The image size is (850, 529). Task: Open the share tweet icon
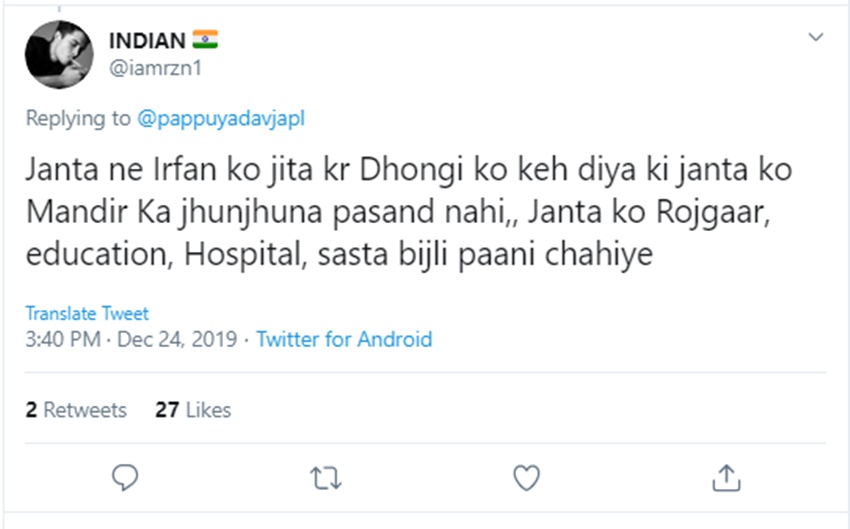click(x=727, y=478)
